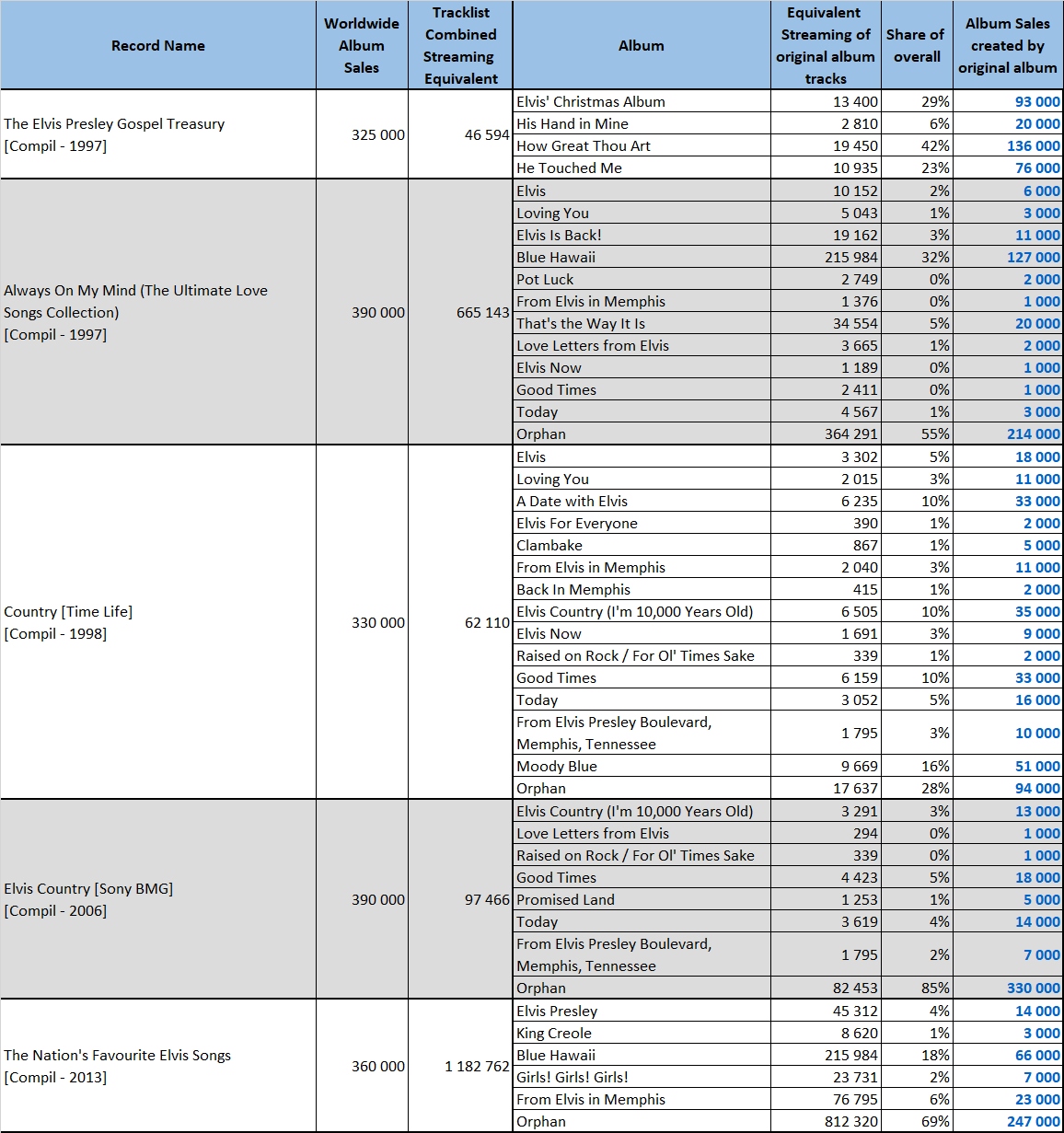Select the 'Girls! Girls! Girls!' cell
Viewport: 1064px width, 1133px height.
point(642,1077)
